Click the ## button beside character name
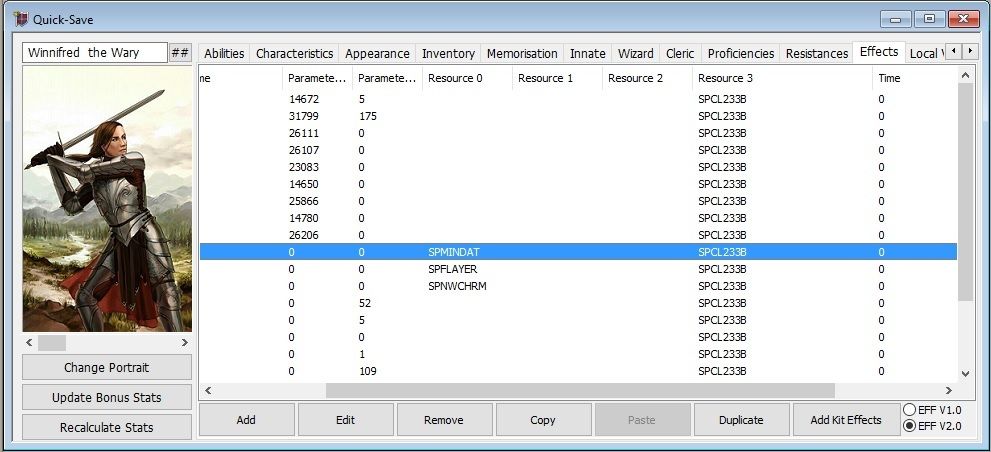Viewport: 991px width, 452px height. (x=180, y=53)
